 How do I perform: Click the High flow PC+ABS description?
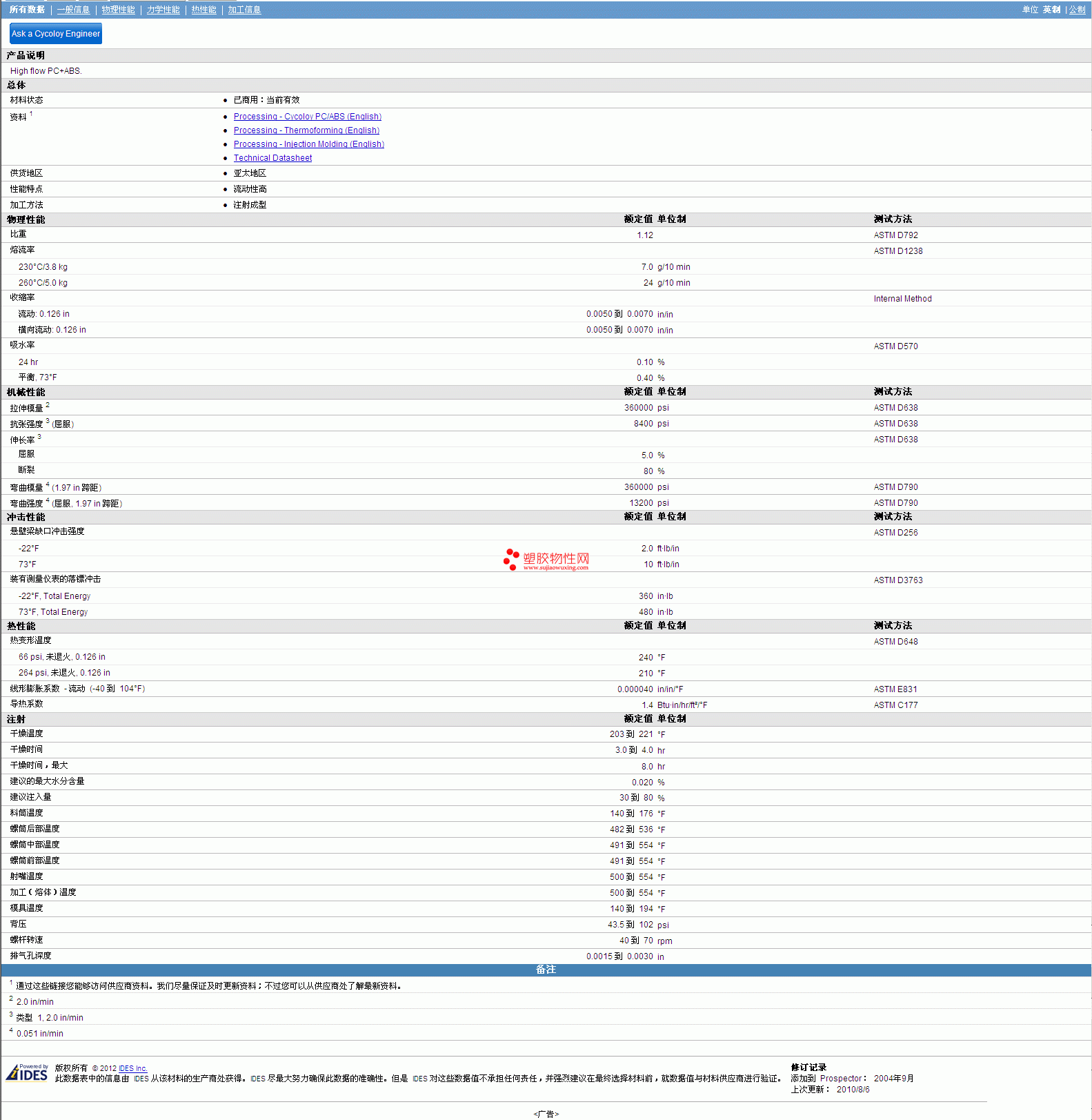tap(46, 71)
